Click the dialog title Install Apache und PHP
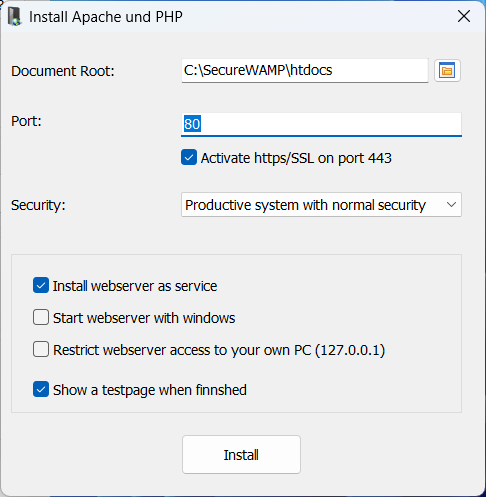Screen dimensions: 486x497 coord(106,17)
